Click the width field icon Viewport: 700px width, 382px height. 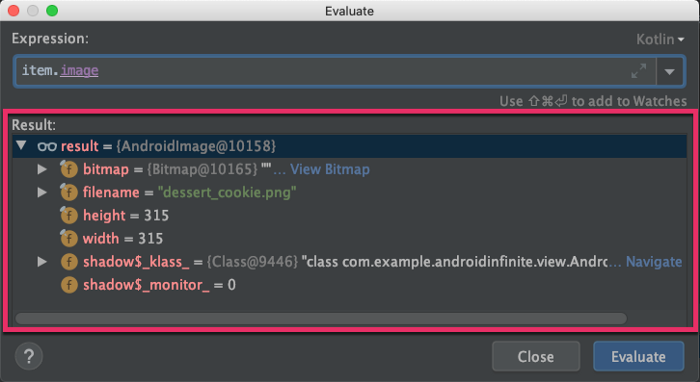tap(69, 238)
